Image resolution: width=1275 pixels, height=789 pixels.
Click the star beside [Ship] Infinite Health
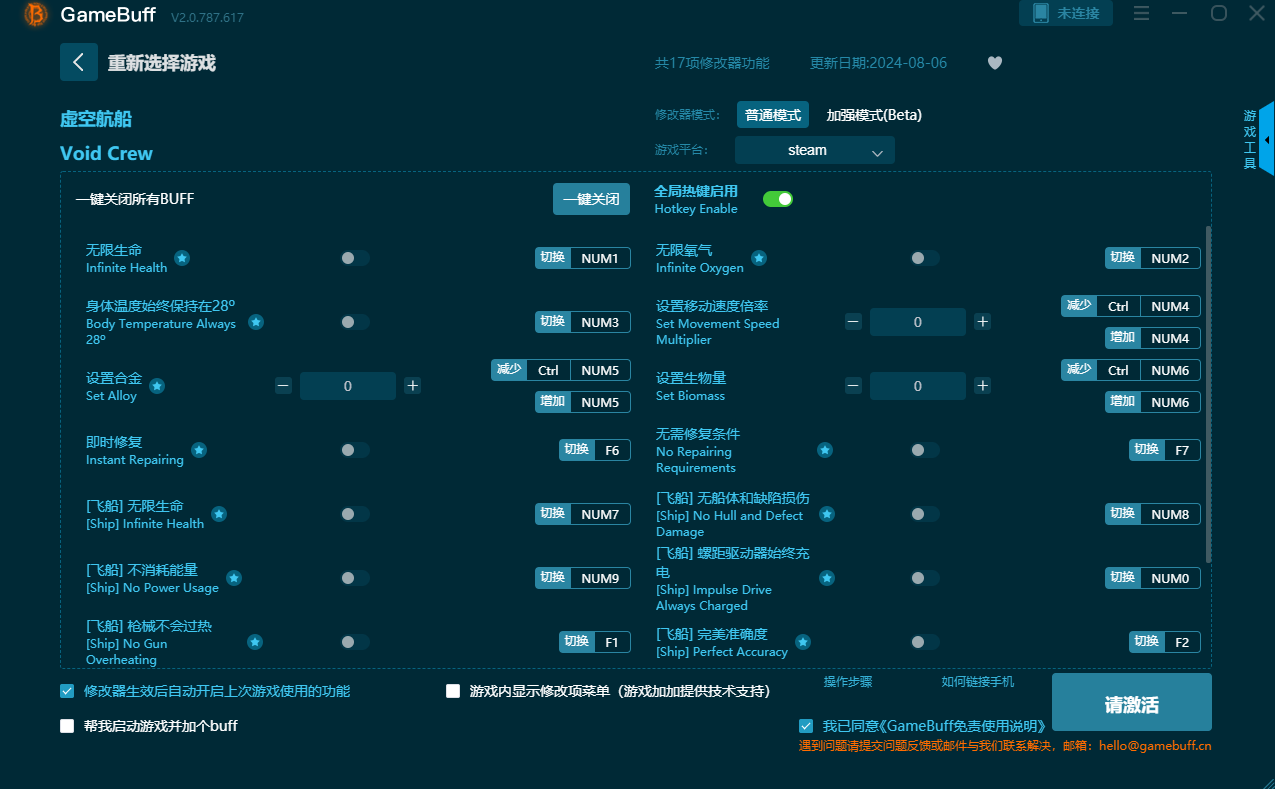[219, 514]
